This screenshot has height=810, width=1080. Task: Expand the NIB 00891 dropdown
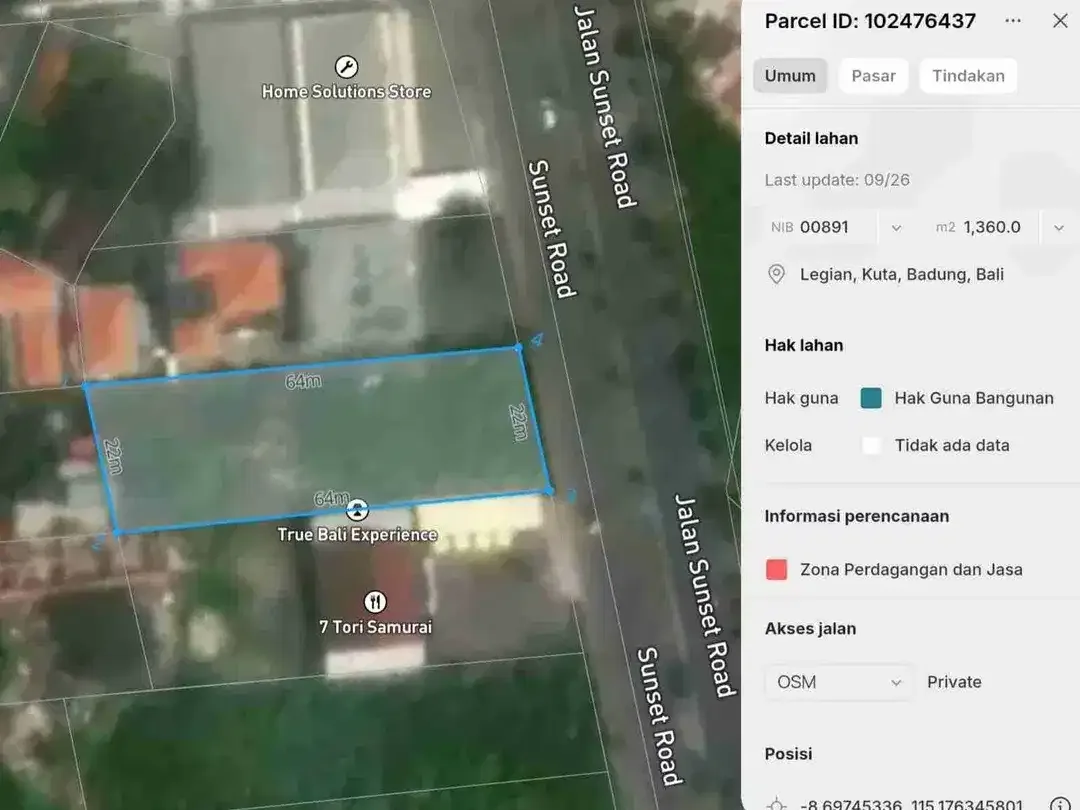point(896,227)
